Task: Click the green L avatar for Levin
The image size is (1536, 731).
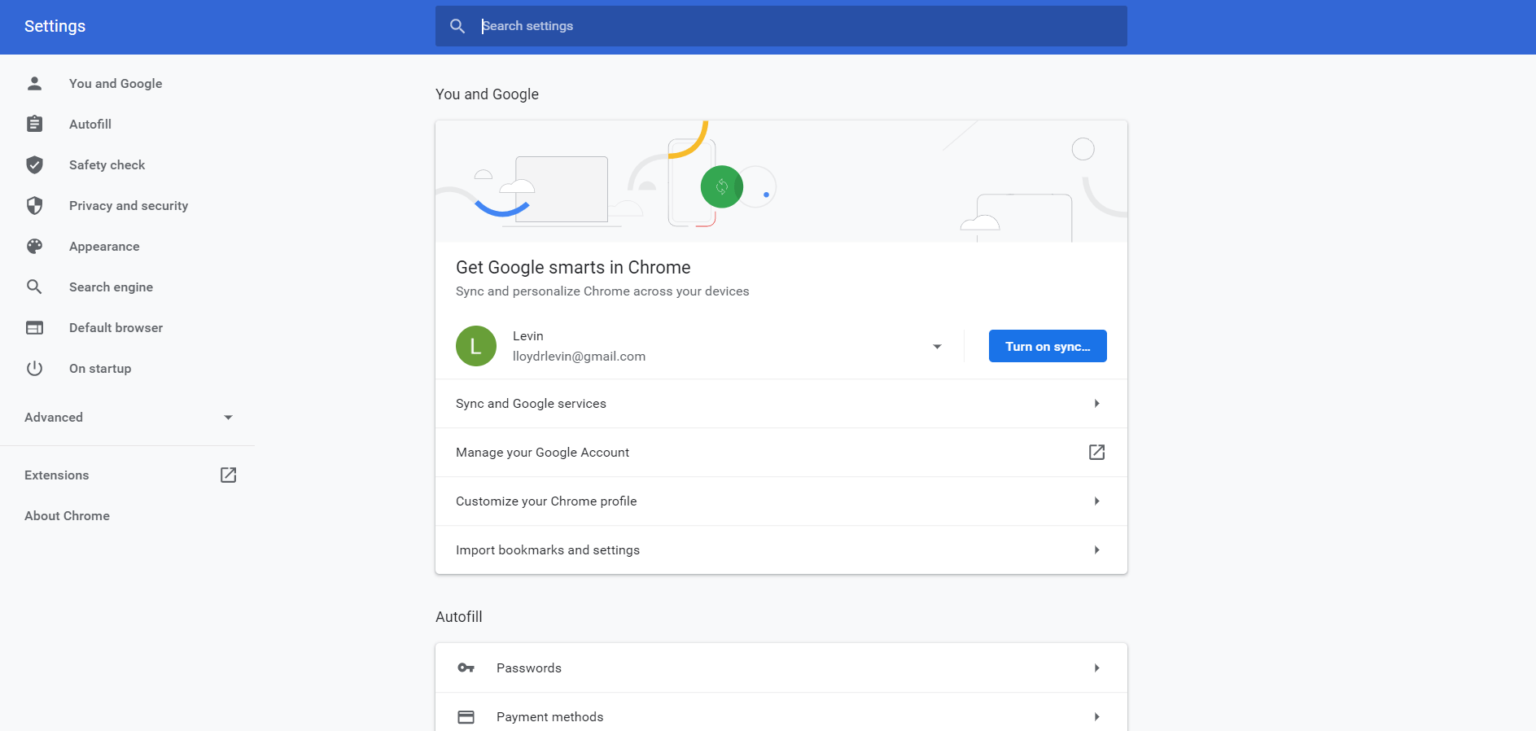Action: (x=476, y=346)
